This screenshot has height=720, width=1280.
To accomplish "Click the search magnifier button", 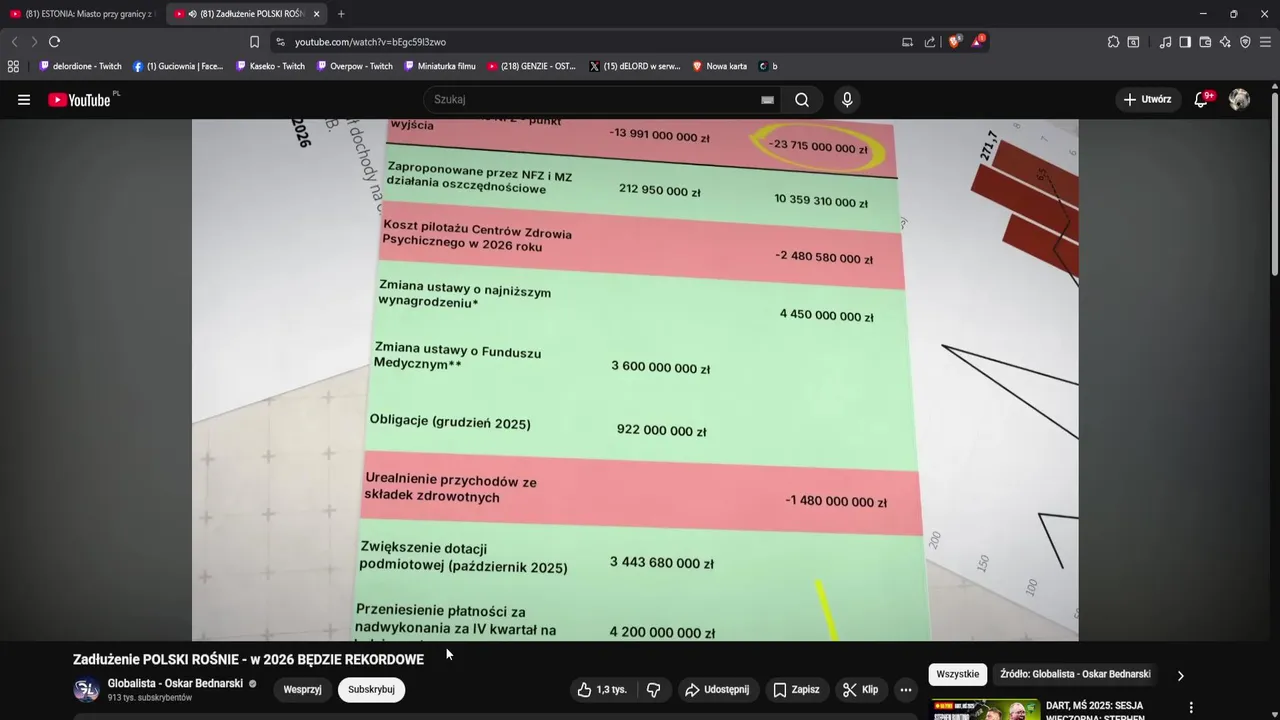I will pyautogui.click(x=802, y=100).
